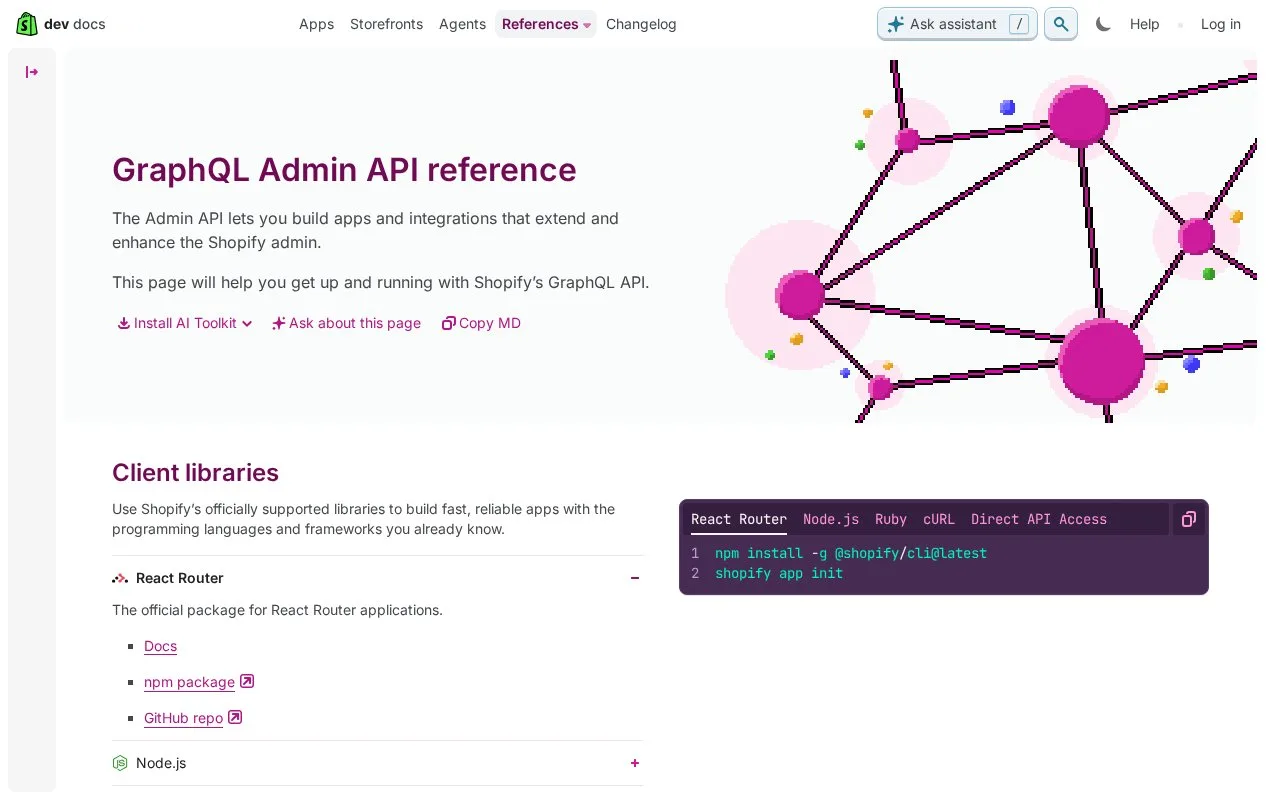
Task: Copy the code snippet with the copy icon
Action: pyautogui.click(x=1189, y=519)
